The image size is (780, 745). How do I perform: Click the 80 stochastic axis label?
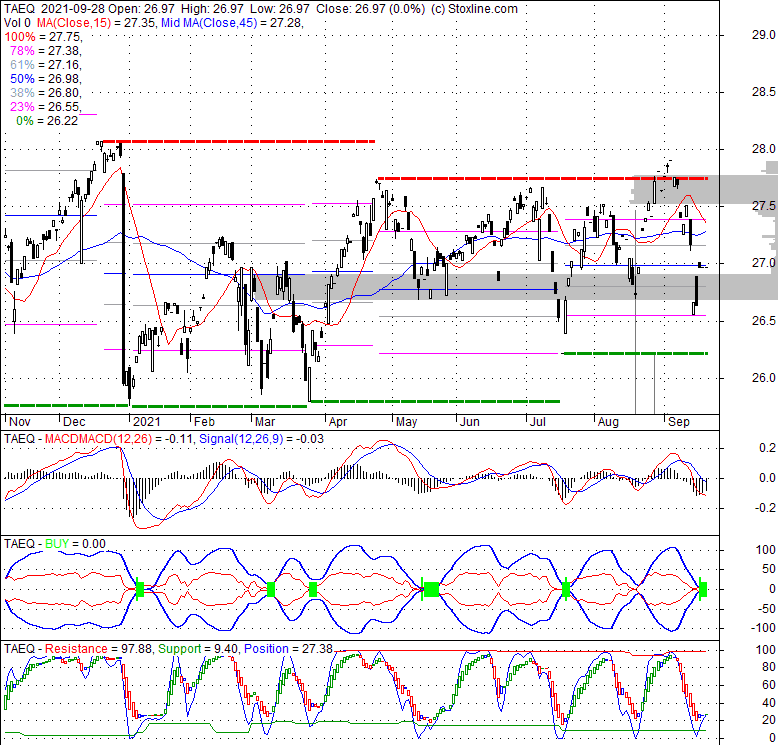(769, 667)
